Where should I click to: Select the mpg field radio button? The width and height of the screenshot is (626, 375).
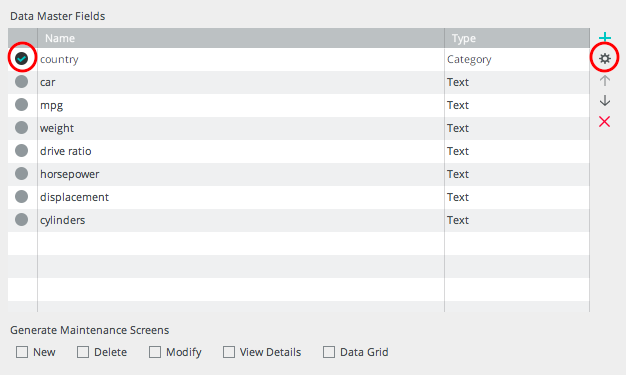22,105
